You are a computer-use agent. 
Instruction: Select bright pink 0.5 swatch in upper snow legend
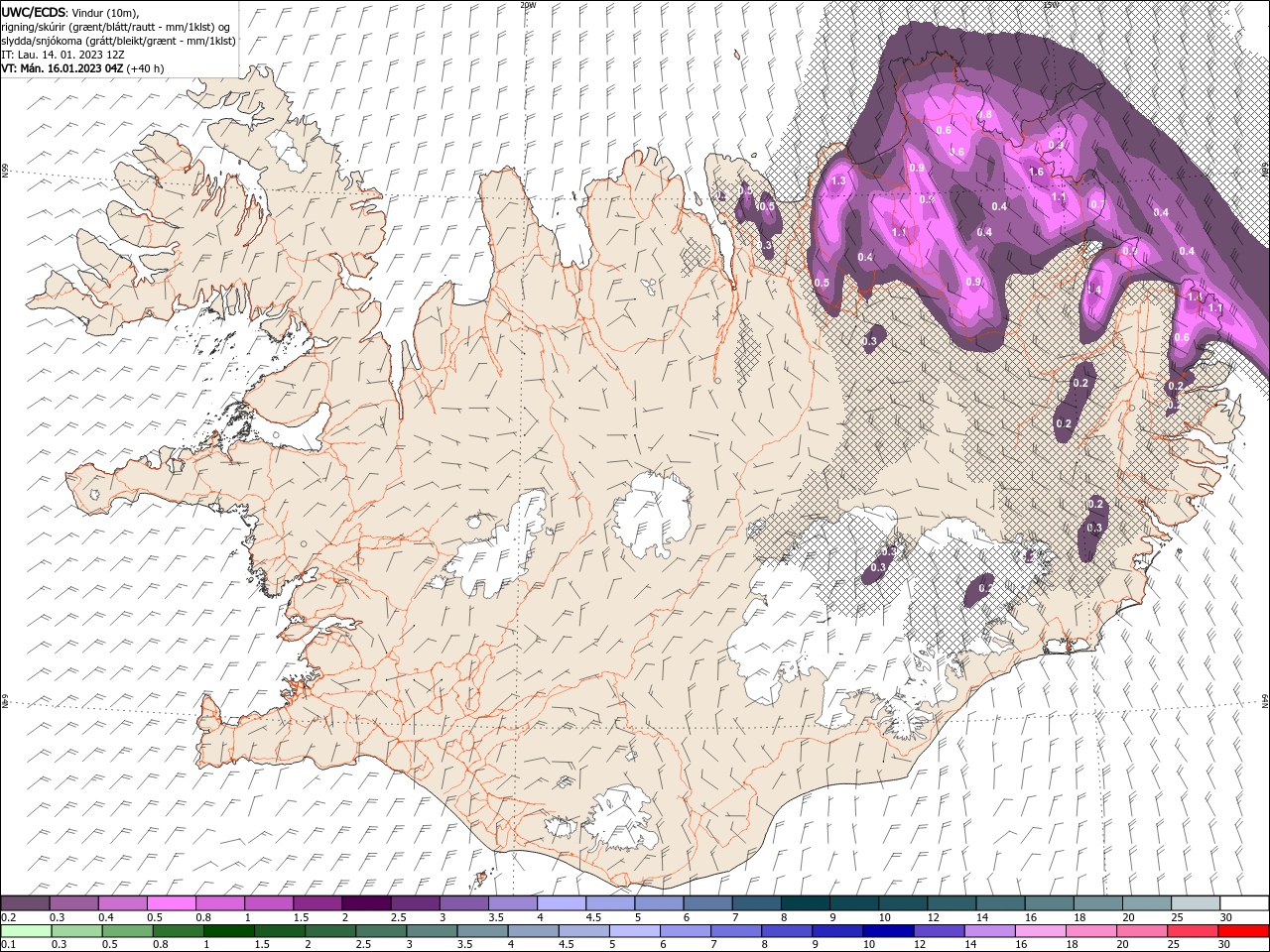171,903
